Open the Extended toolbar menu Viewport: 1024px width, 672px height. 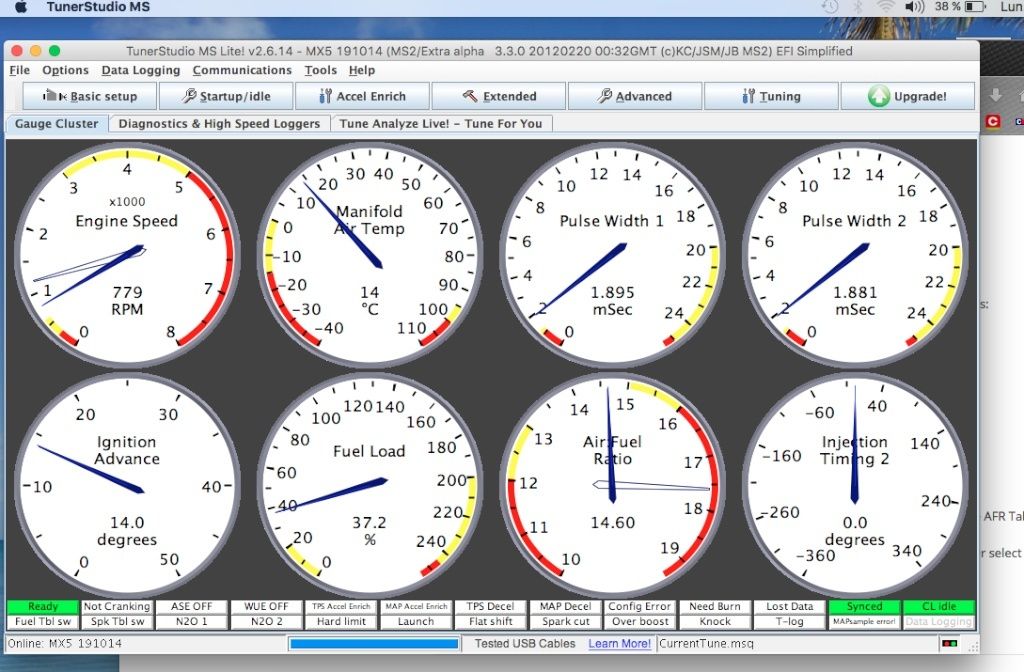point(499,96)
